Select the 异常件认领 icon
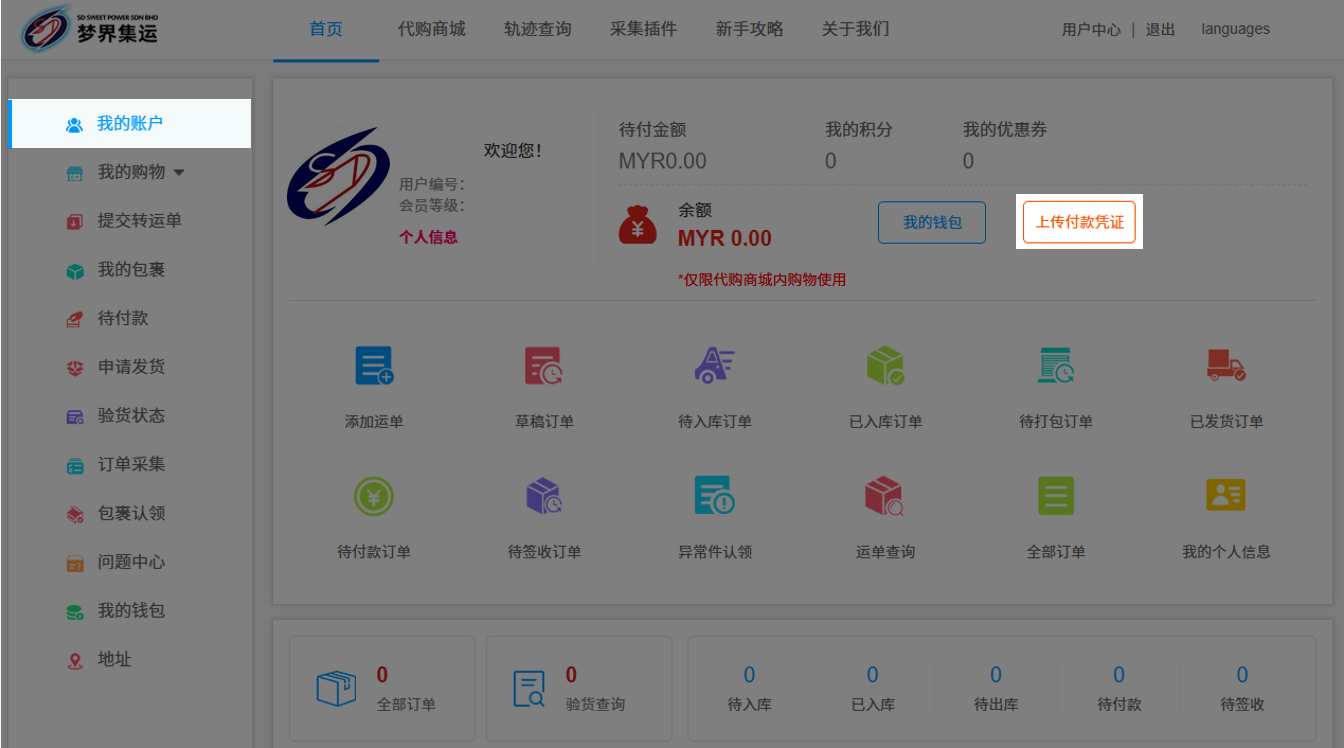The height and width of the screenshot is (748, 1344). (x=714, y=496)
